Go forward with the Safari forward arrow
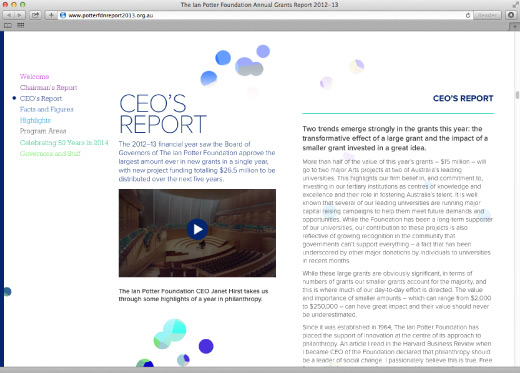The height and width of the screenshot is (373, 520). (20, 15)
